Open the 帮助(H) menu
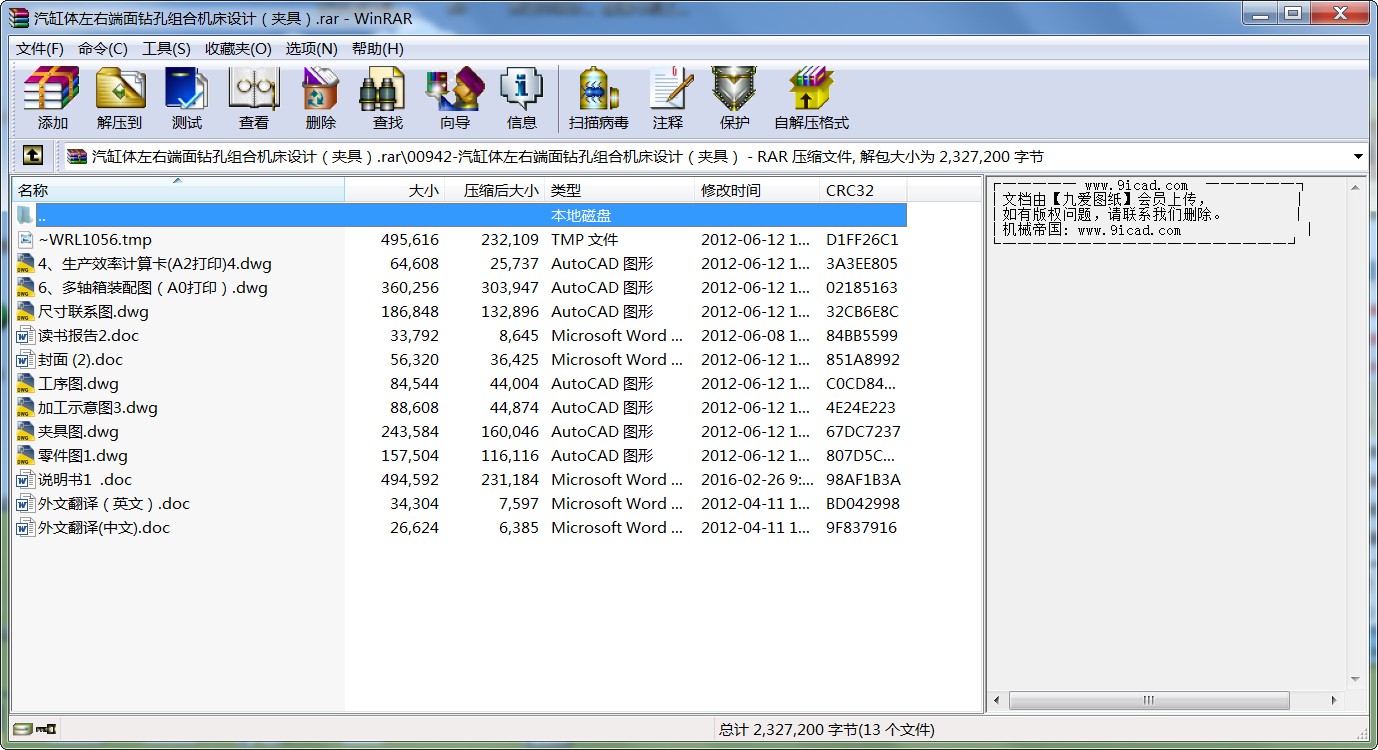The image size is (1378, 750). [378, 49]
